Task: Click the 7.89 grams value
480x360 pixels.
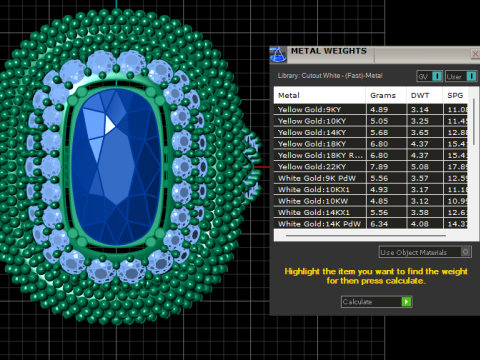Action: (379, 167)
